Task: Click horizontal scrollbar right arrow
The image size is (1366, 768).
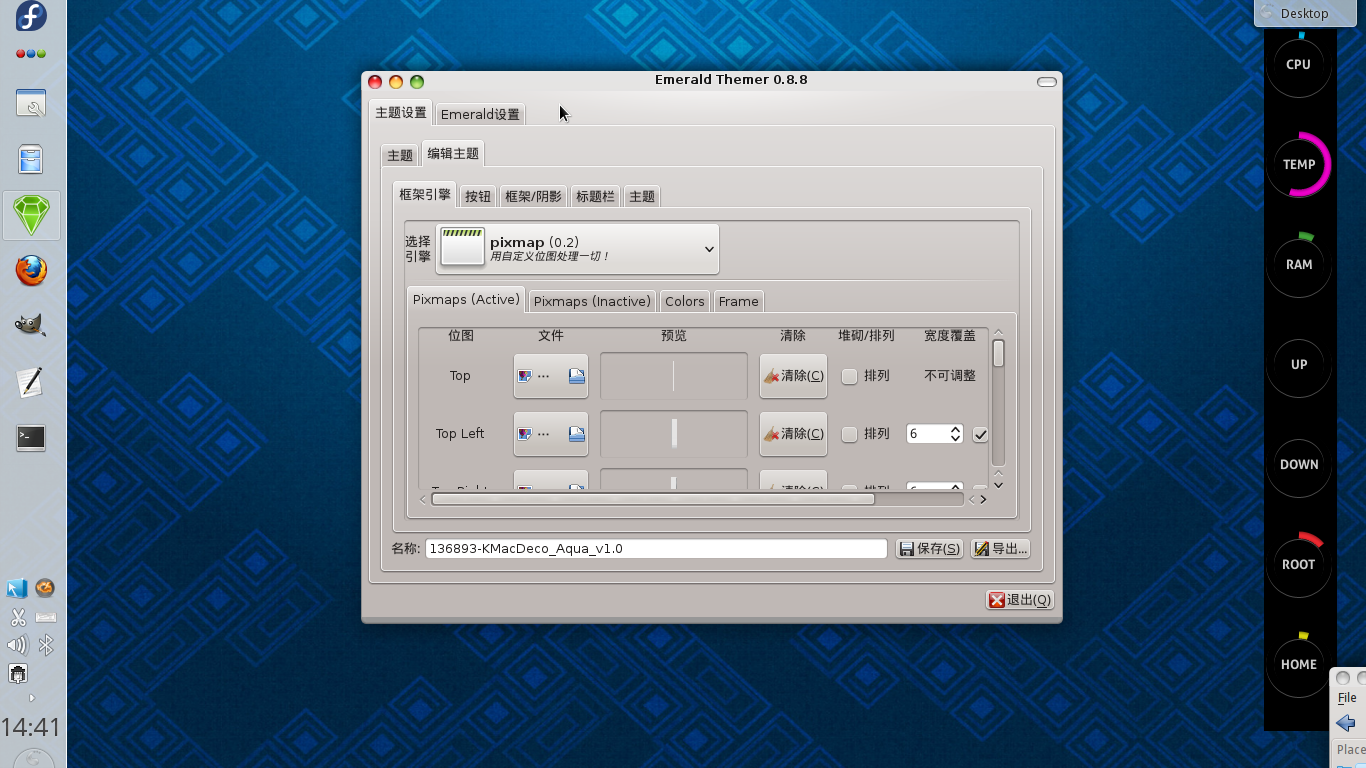Action: (x=984, y=499)
